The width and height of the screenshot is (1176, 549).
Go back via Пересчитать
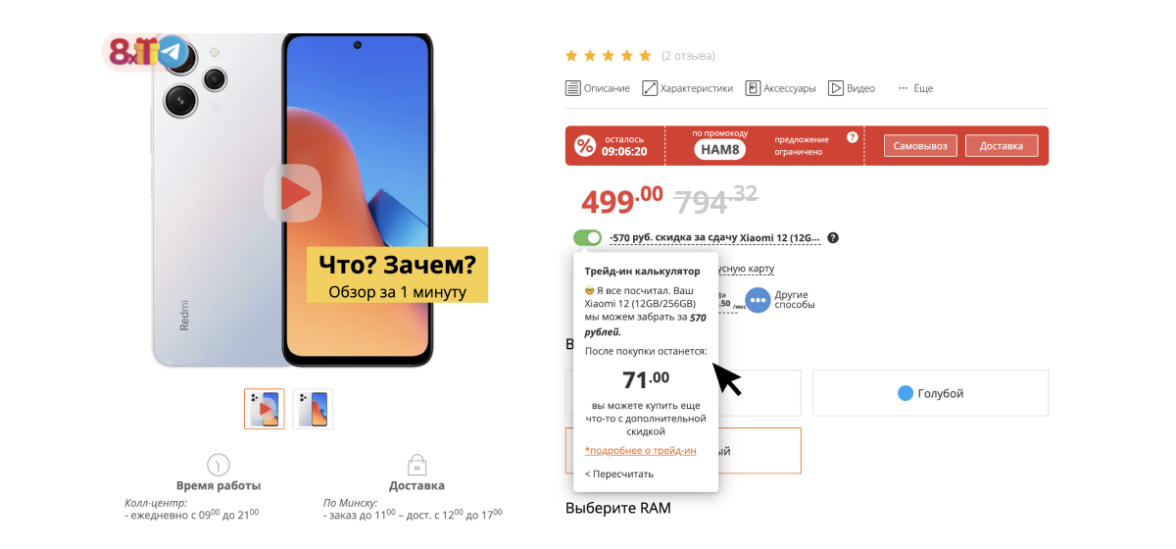619,474
